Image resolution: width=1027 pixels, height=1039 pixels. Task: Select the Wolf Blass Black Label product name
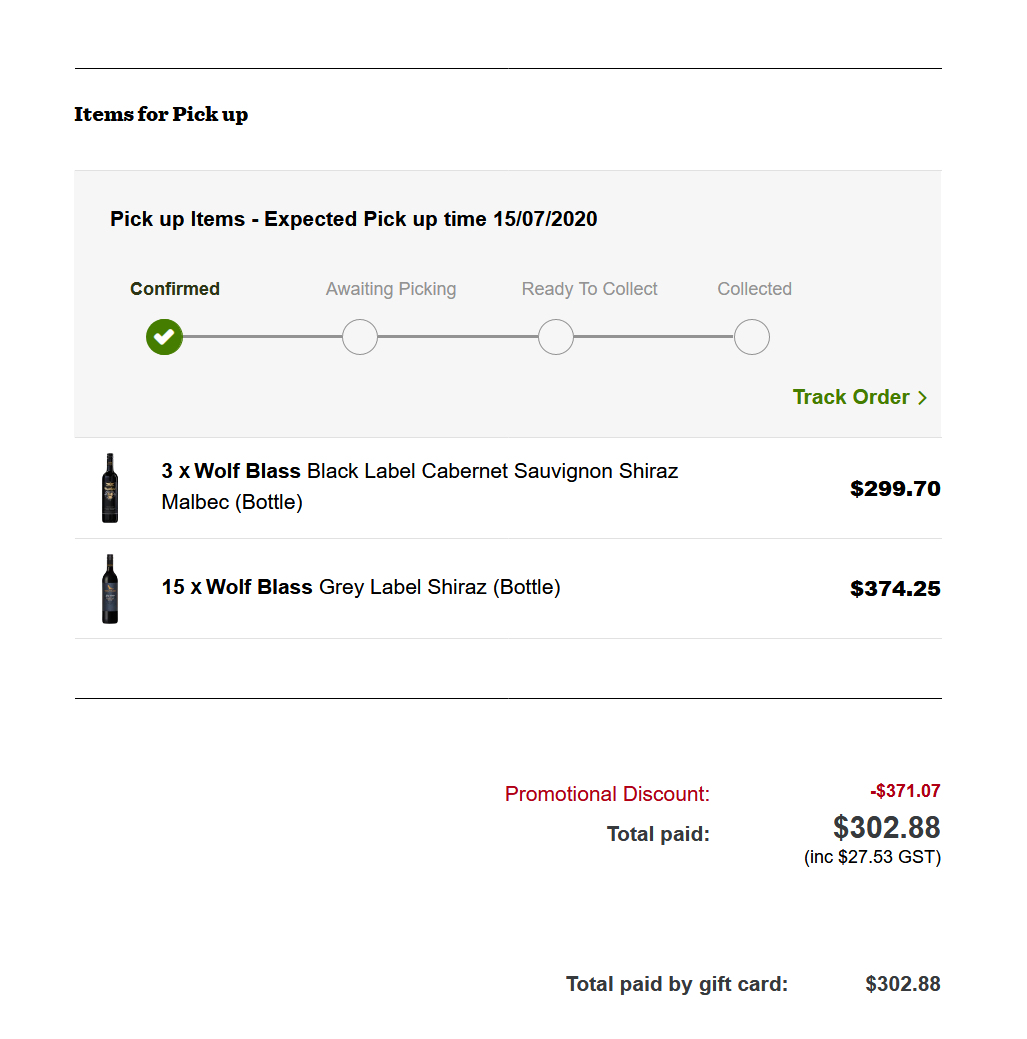[420, 486]
